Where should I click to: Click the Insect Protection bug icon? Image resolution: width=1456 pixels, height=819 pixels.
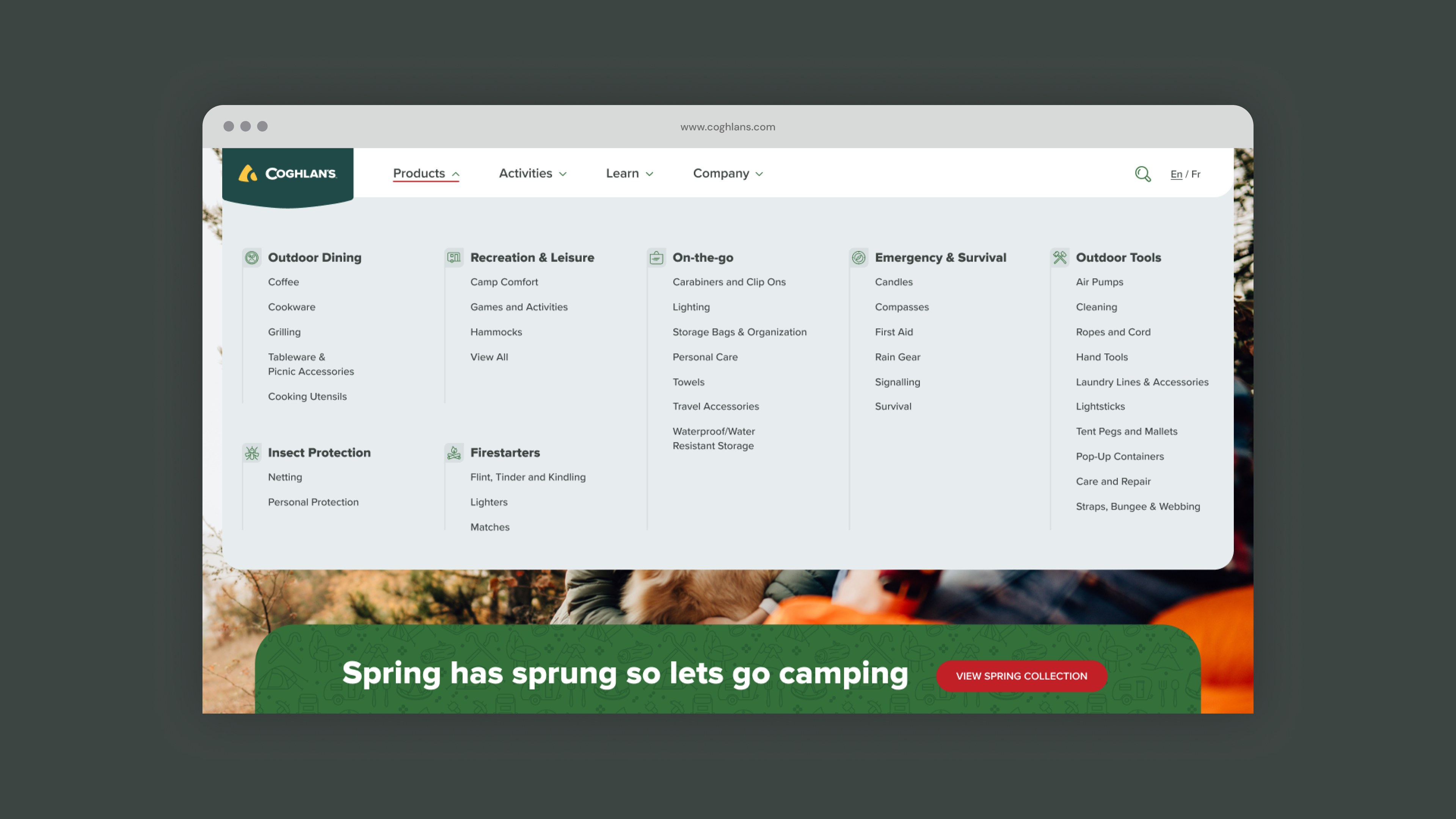(x=251, y=453)
